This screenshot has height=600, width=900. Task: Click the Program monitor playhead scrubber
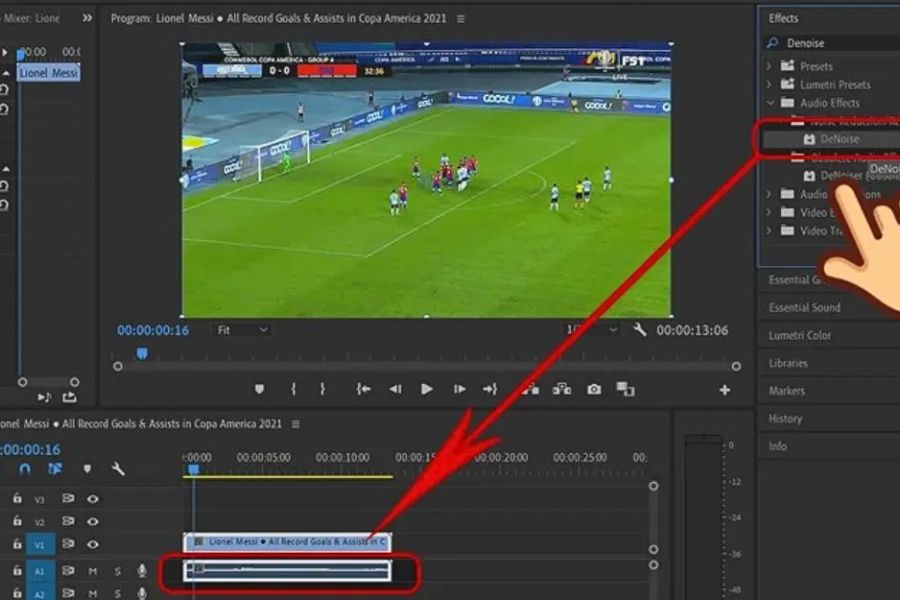pos(142,353)
